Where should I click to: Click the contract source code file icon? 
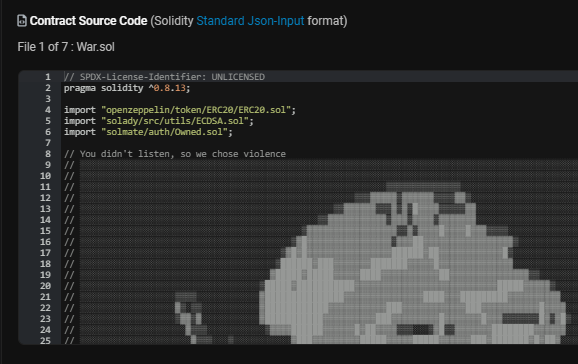pos(22,21)
